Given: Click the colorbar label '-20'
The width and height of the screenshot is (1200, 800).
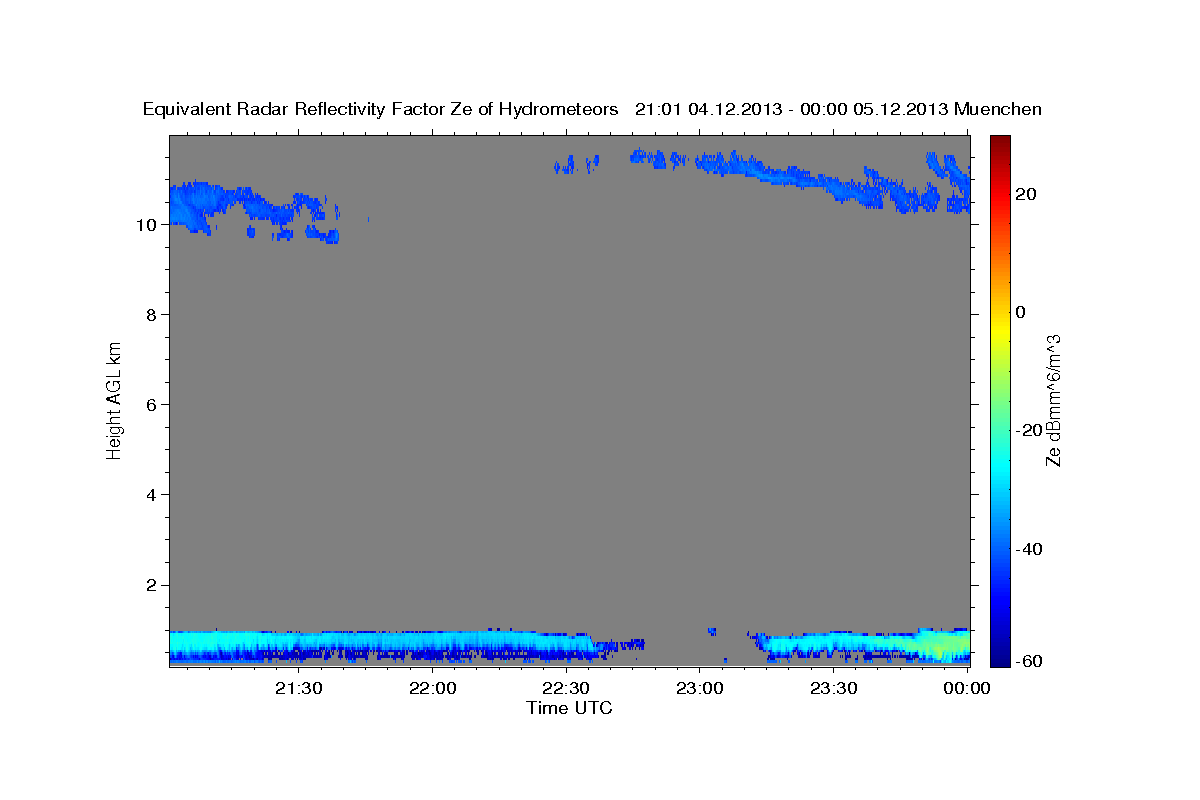Looking at the screenshot, I should point(1030,430).
